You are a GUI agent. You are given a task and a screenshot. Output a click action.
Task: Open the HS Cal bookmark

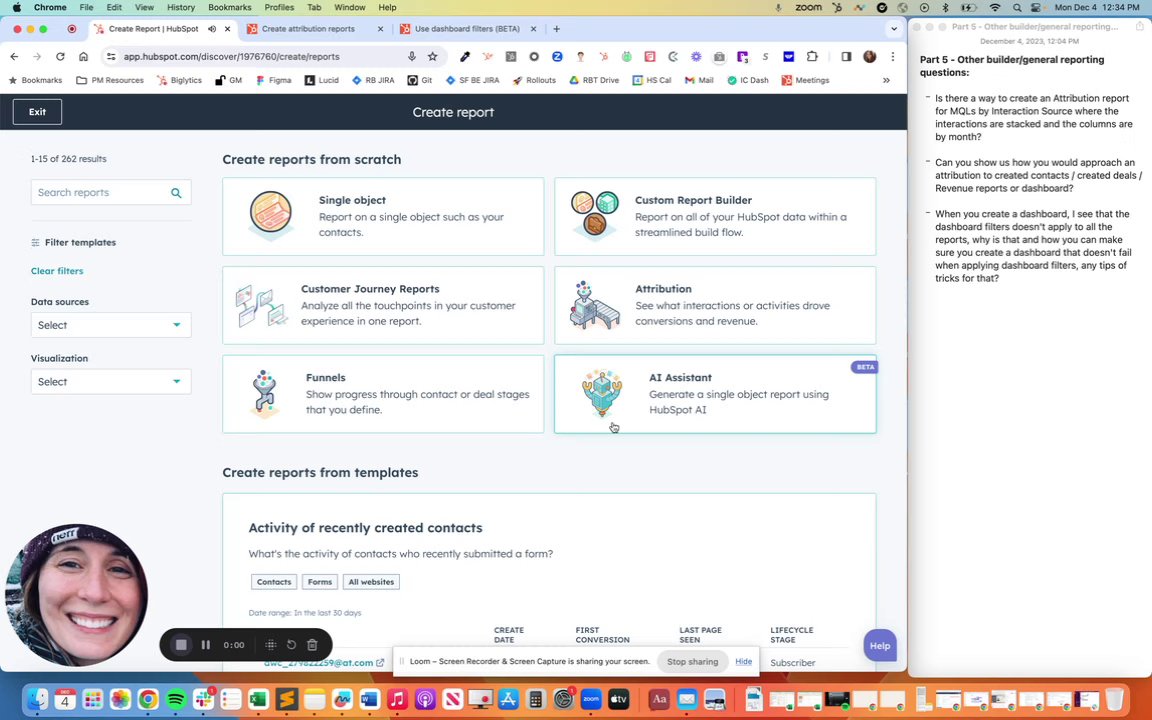coord(652,80)
